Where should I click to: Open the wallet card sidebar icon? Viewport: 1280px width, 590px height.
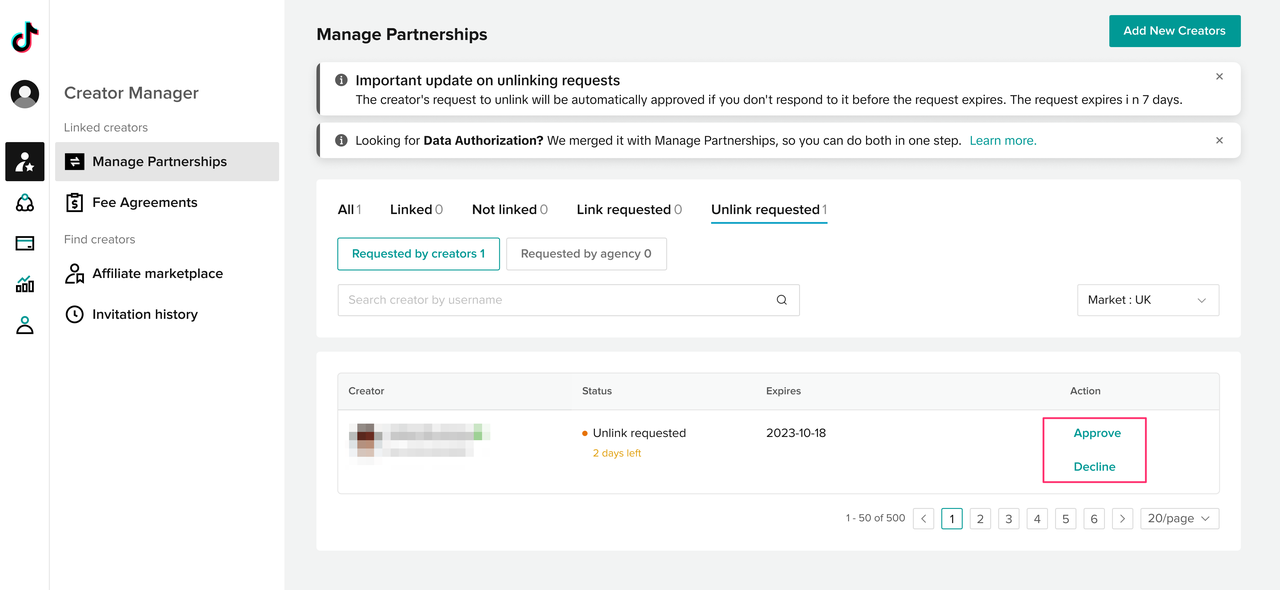(25, 243)
